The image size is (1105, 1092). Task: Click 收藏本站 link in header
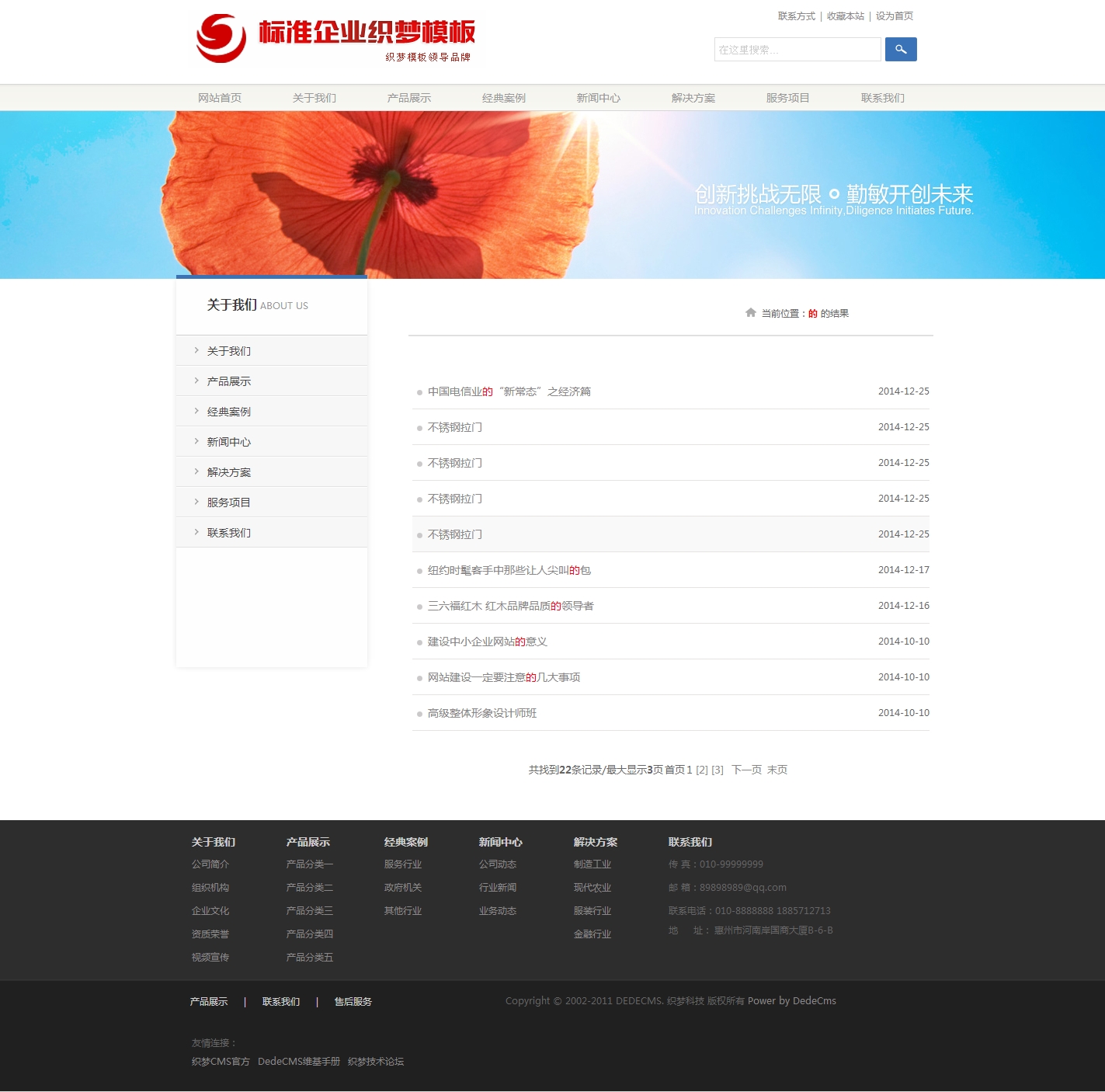point(845,16)
